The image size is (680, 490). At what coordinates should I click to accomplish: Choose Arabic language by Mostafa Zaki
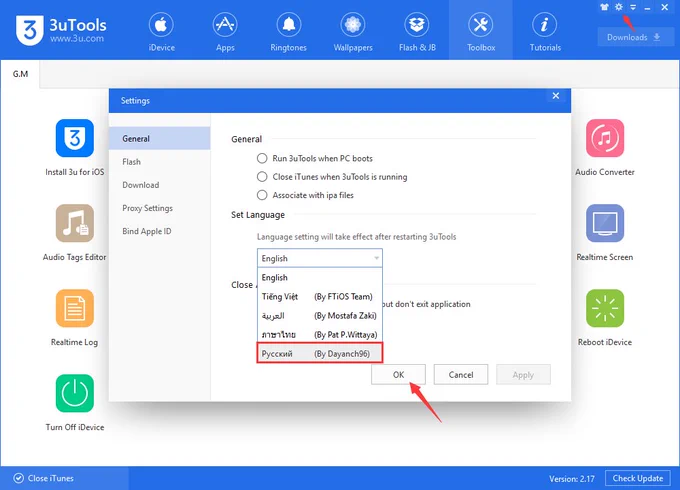(320, 316)
